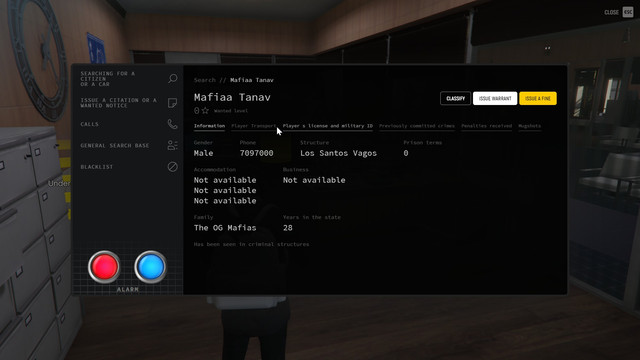Switch to the Information tab
The width and height of the screenshot is (640, 360).
tap(209, 126)
